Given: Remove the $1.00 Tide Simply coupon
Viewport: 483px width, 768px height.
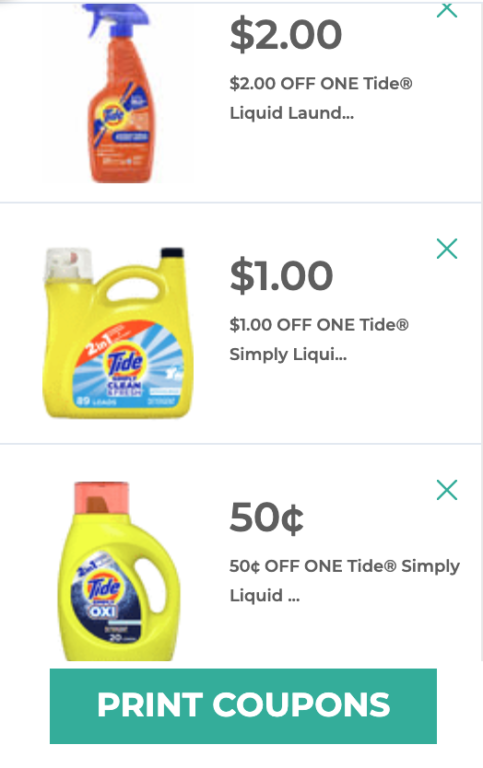Looking at the screenshot, I should (447, 249).
